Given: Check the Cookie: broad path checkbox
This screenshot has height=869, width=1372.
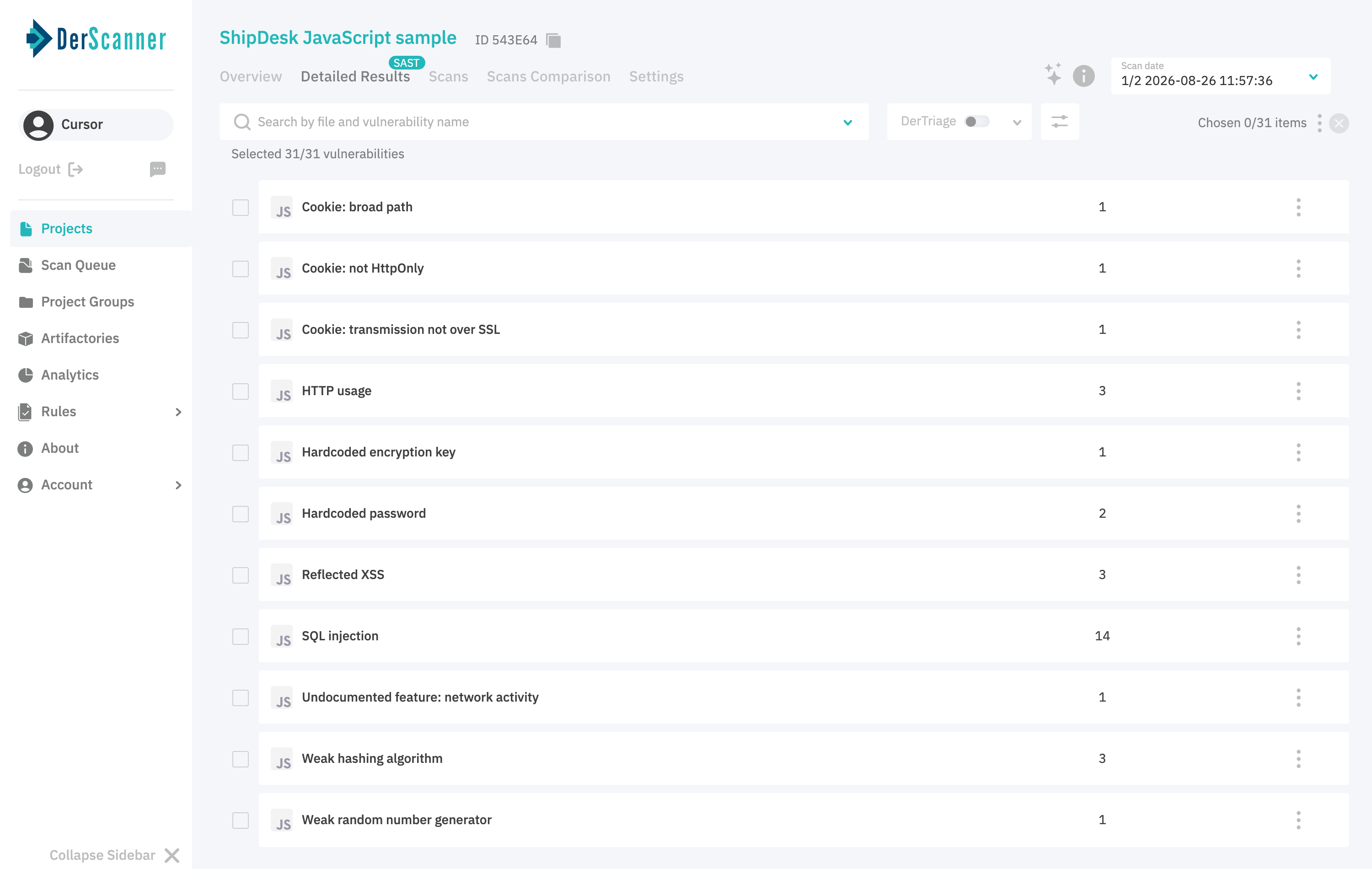Looking at the screenshot, I should coord(241,208).
